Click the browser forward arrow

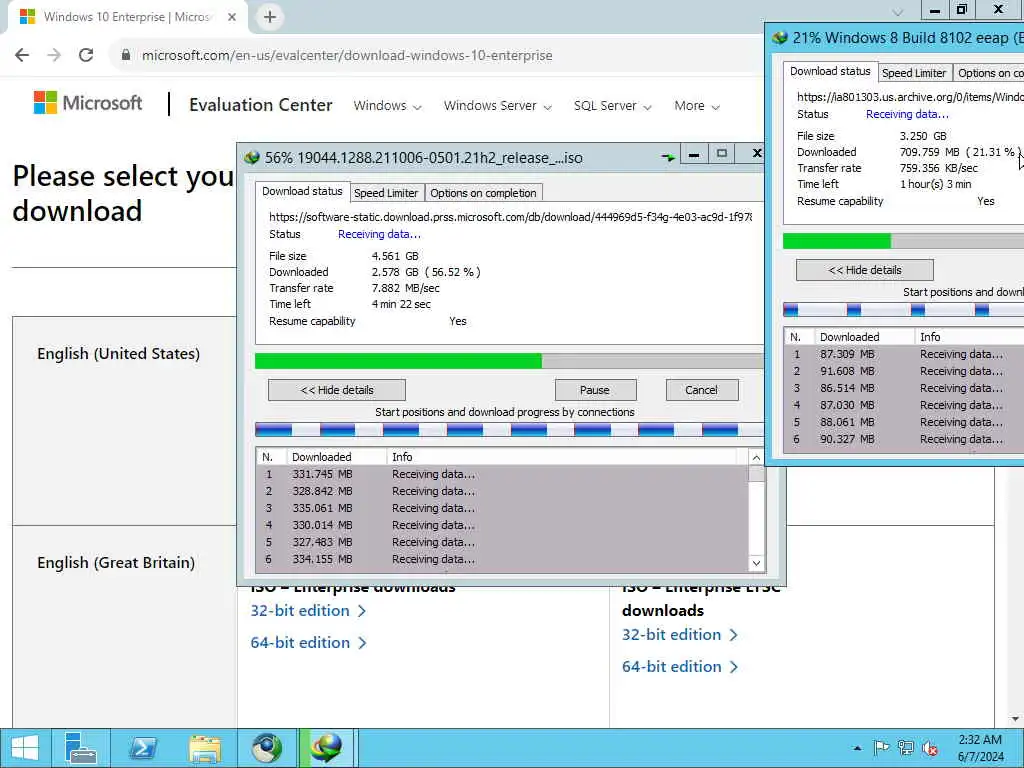coord(54,56)
